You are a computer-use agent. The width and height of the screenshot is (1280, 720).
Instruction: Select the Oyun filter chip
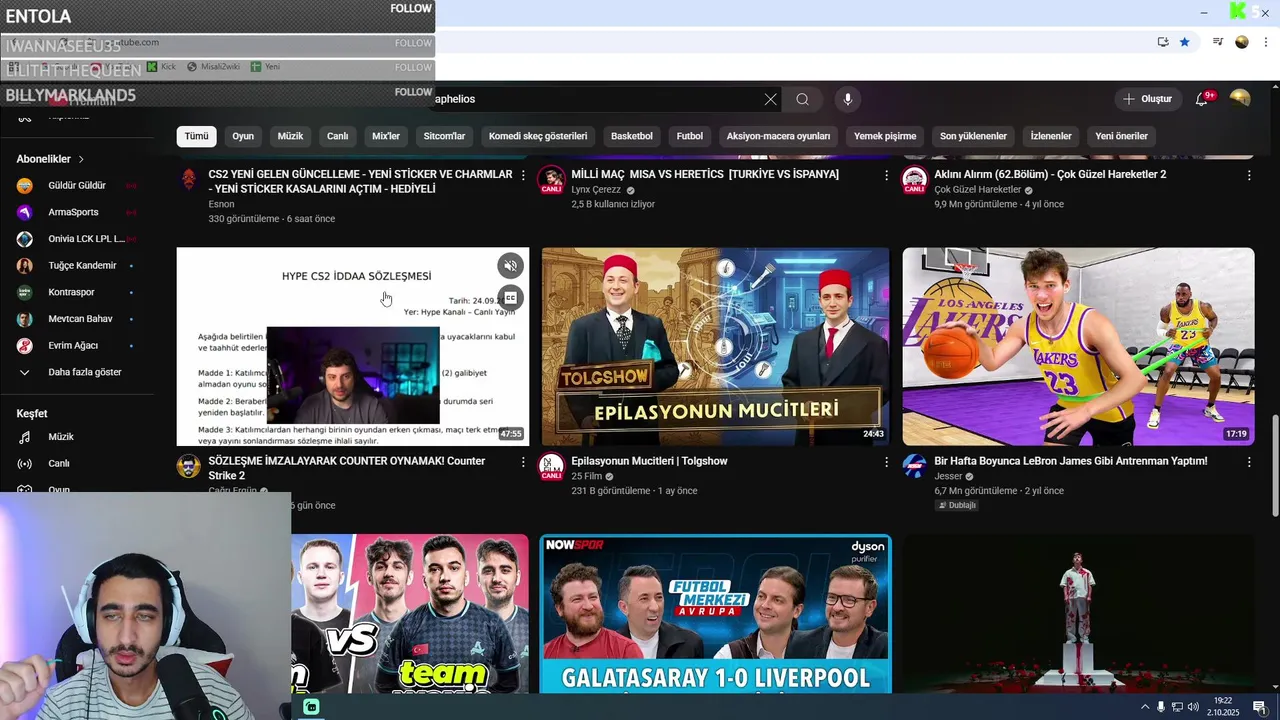click(243, 136)
